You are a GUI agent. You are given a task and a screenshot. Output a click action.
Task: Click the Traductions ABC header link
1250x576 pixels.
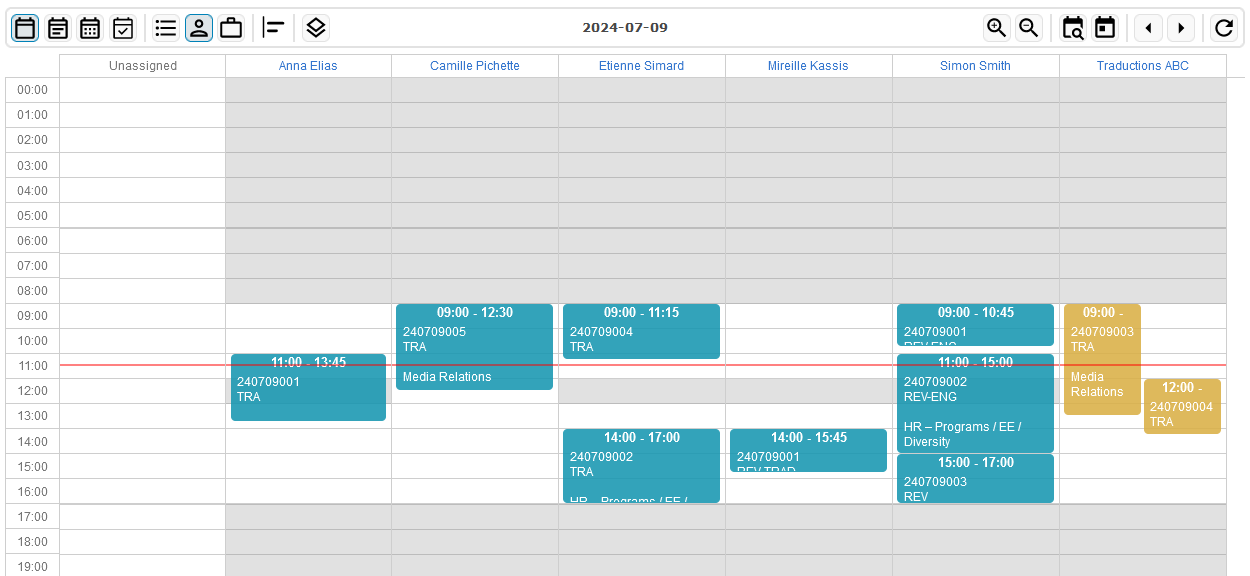(x=1142, y=66)
